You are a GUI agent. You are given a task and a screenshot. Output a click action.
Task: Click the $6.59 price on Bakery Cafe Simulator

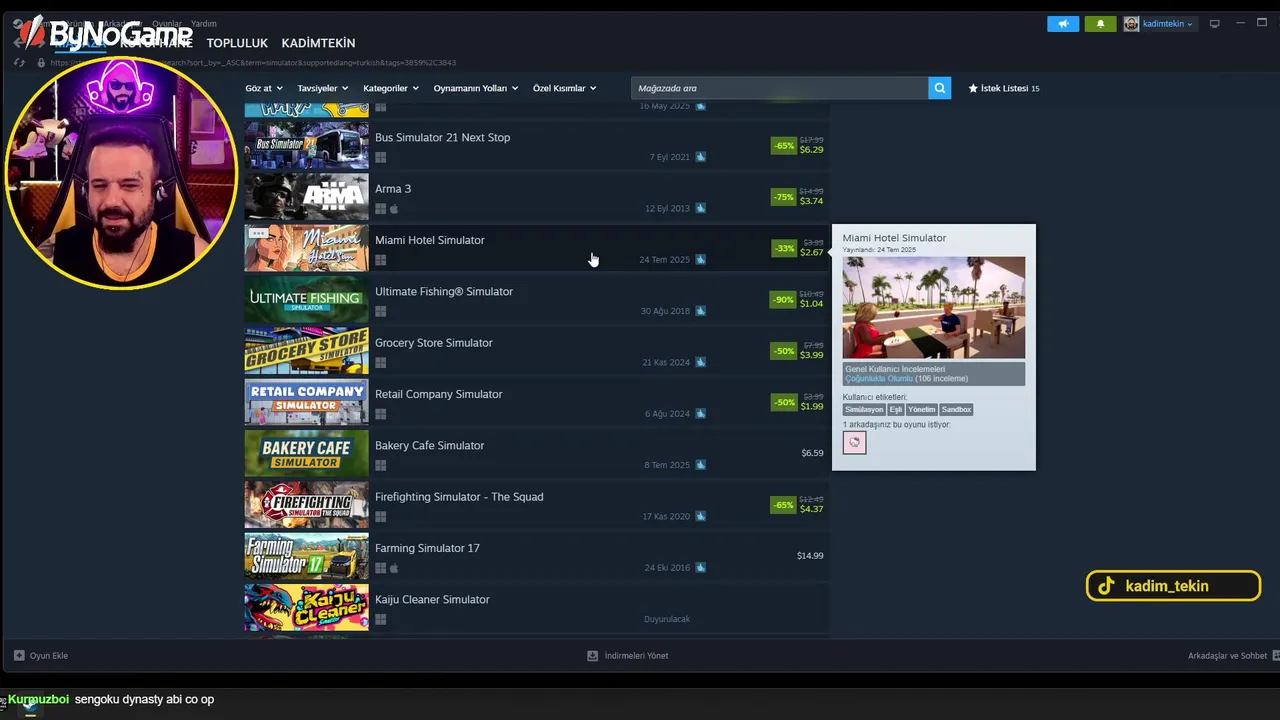pos(812,453)
